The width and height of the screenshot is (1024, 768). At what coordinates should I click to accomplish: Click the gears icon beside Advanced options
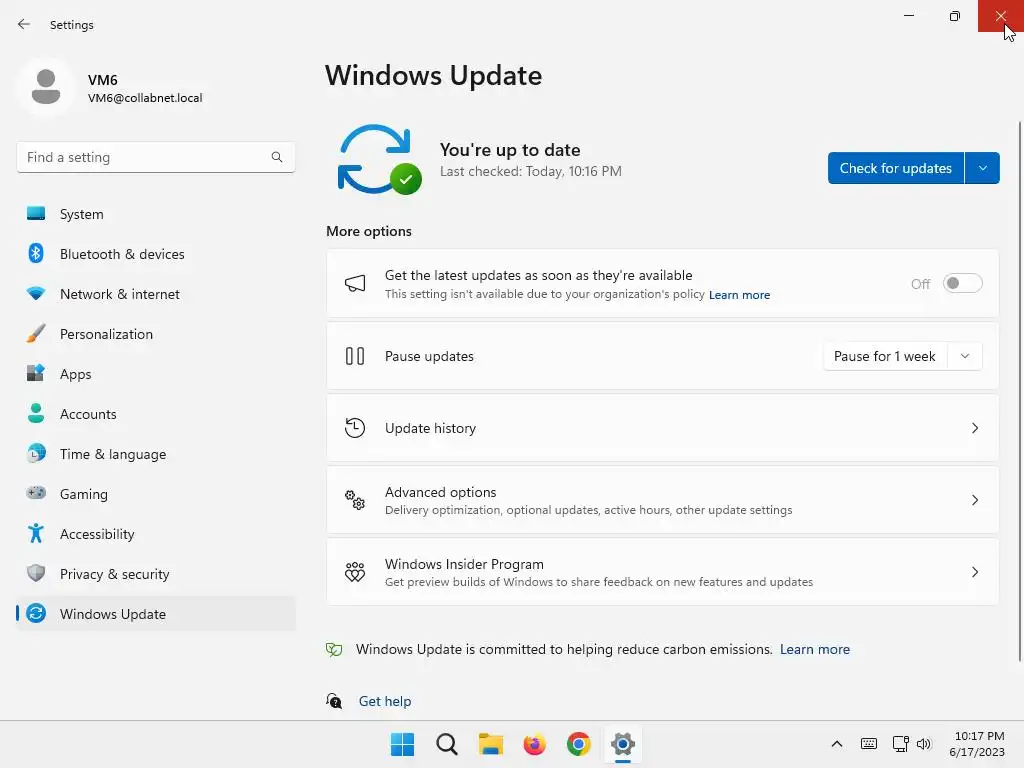pos(355,500)
